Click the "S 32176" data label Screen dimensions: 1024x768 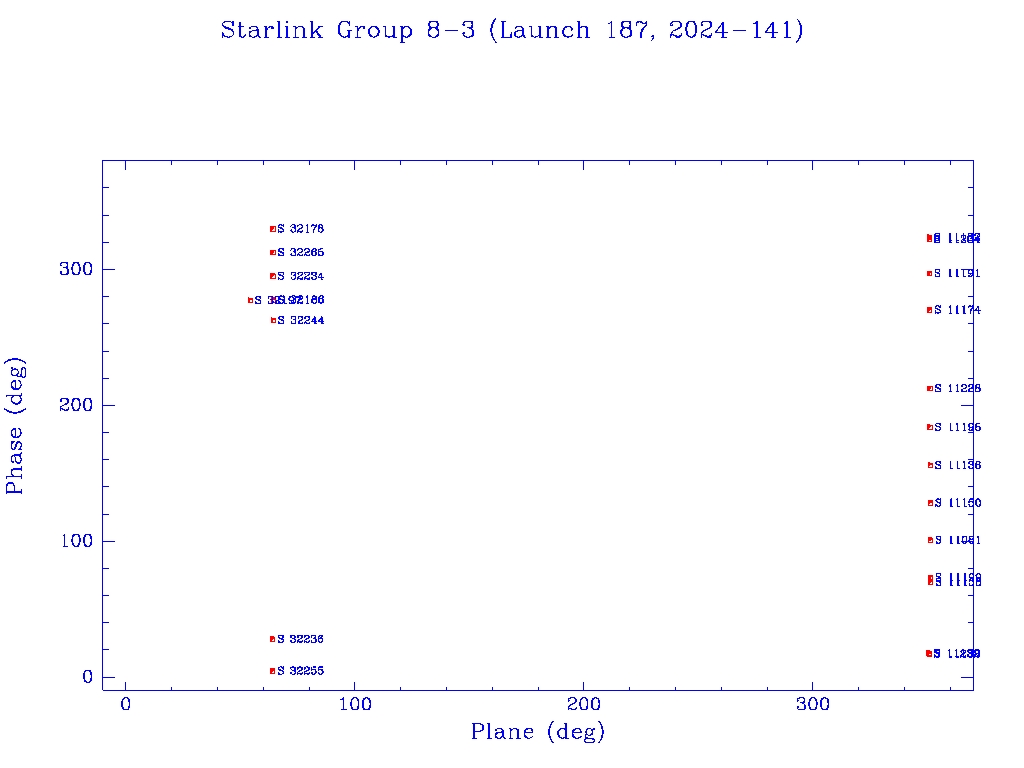tap(300, 229)
